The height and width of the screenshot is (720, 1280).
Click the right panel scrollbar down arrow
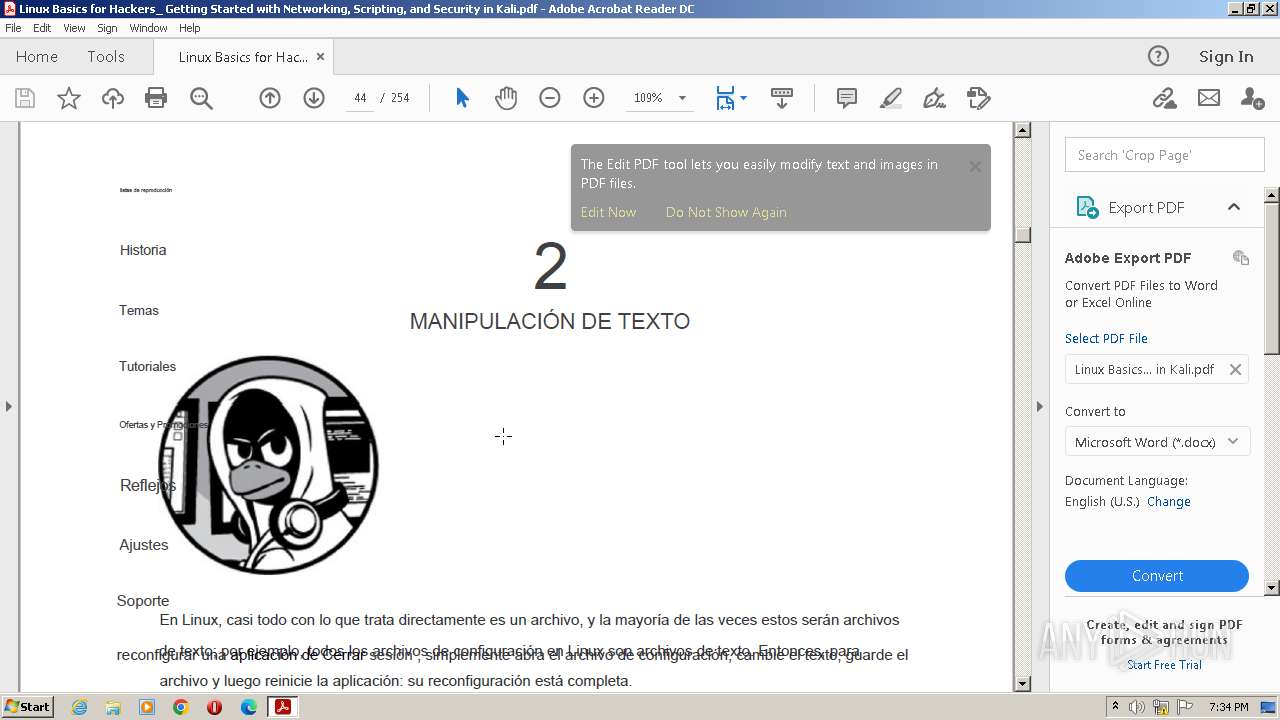(1272, 588)
